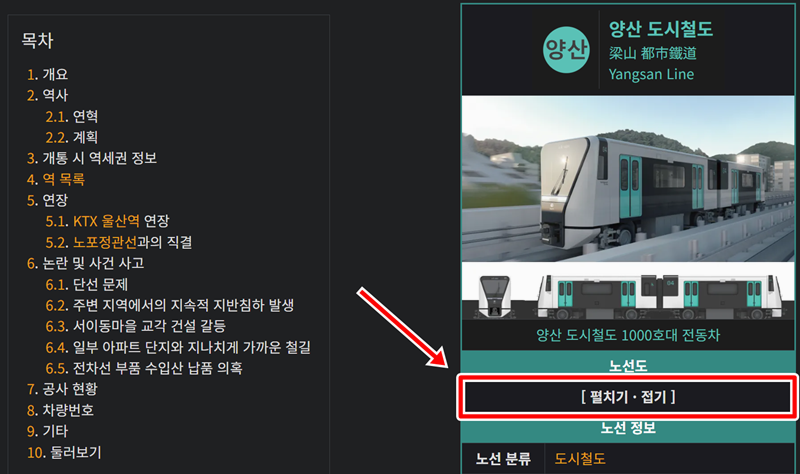This screenshot has width=800, height=474.
Task: Jump to section 5. 연장
Action: (x=47, y=200)
